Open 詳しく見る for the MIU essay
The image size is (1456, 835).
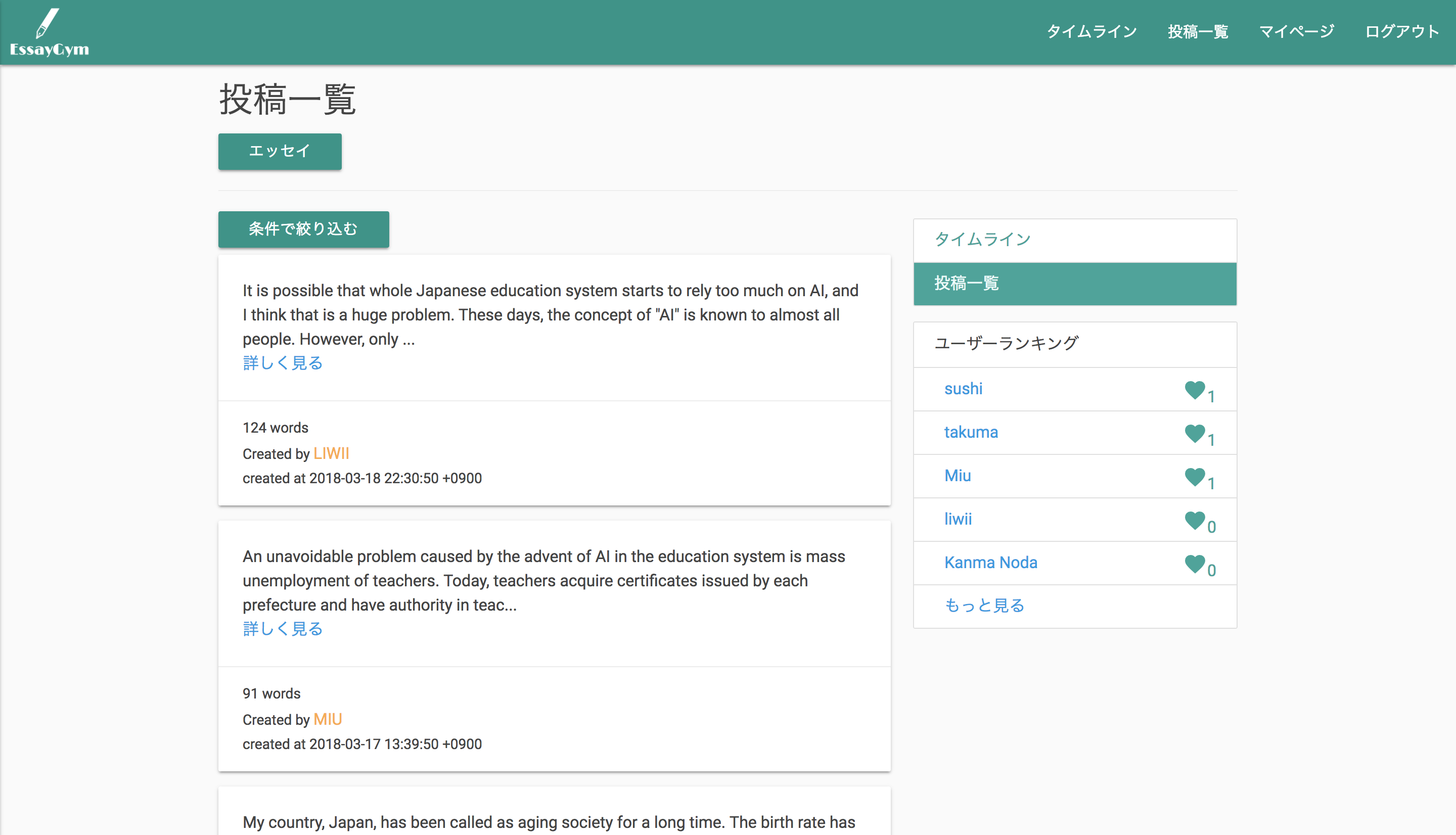pos(283,629)
